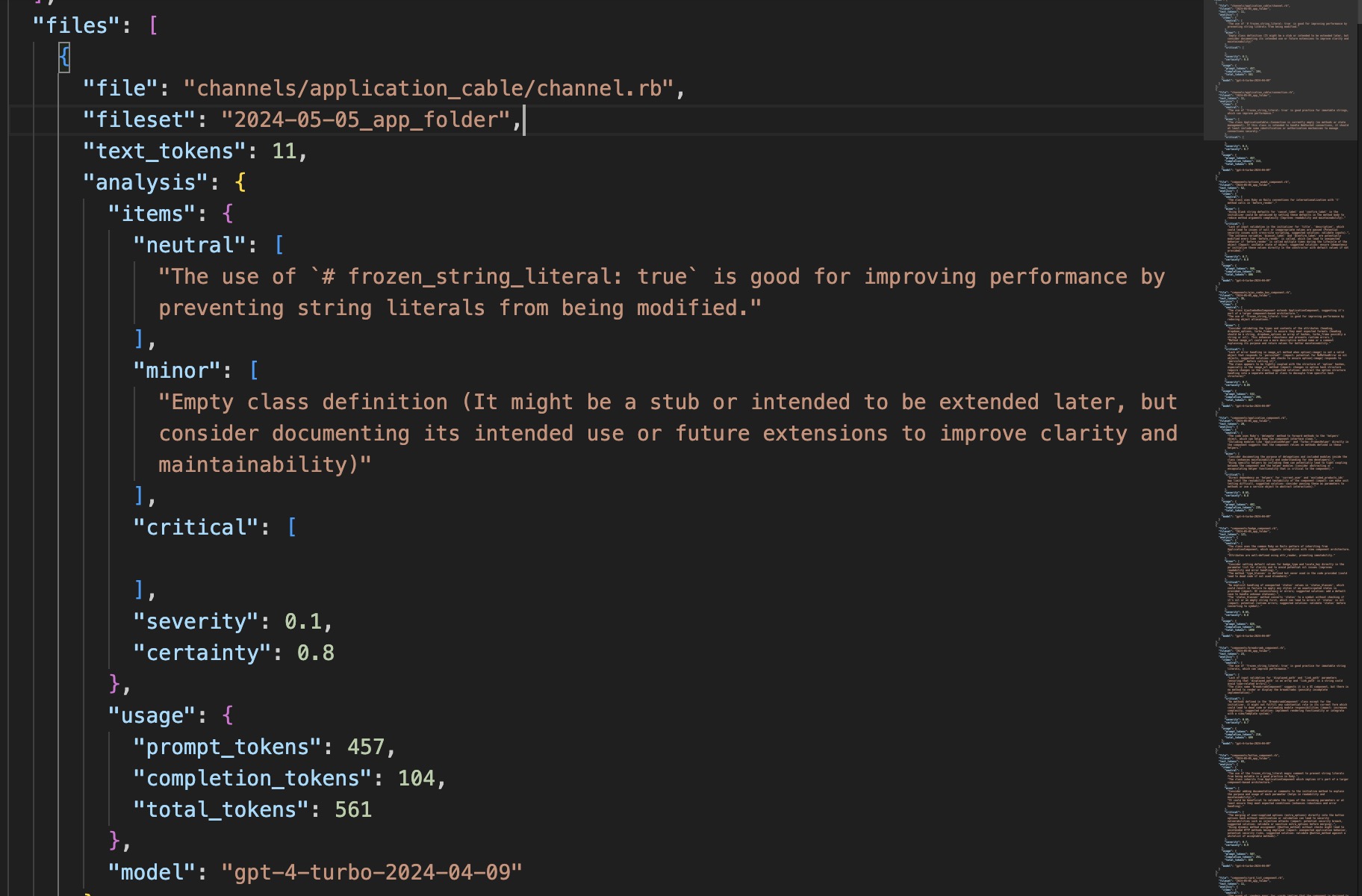
Task: Click the opening bracket after "neutral"
Action: coord(279,245)
